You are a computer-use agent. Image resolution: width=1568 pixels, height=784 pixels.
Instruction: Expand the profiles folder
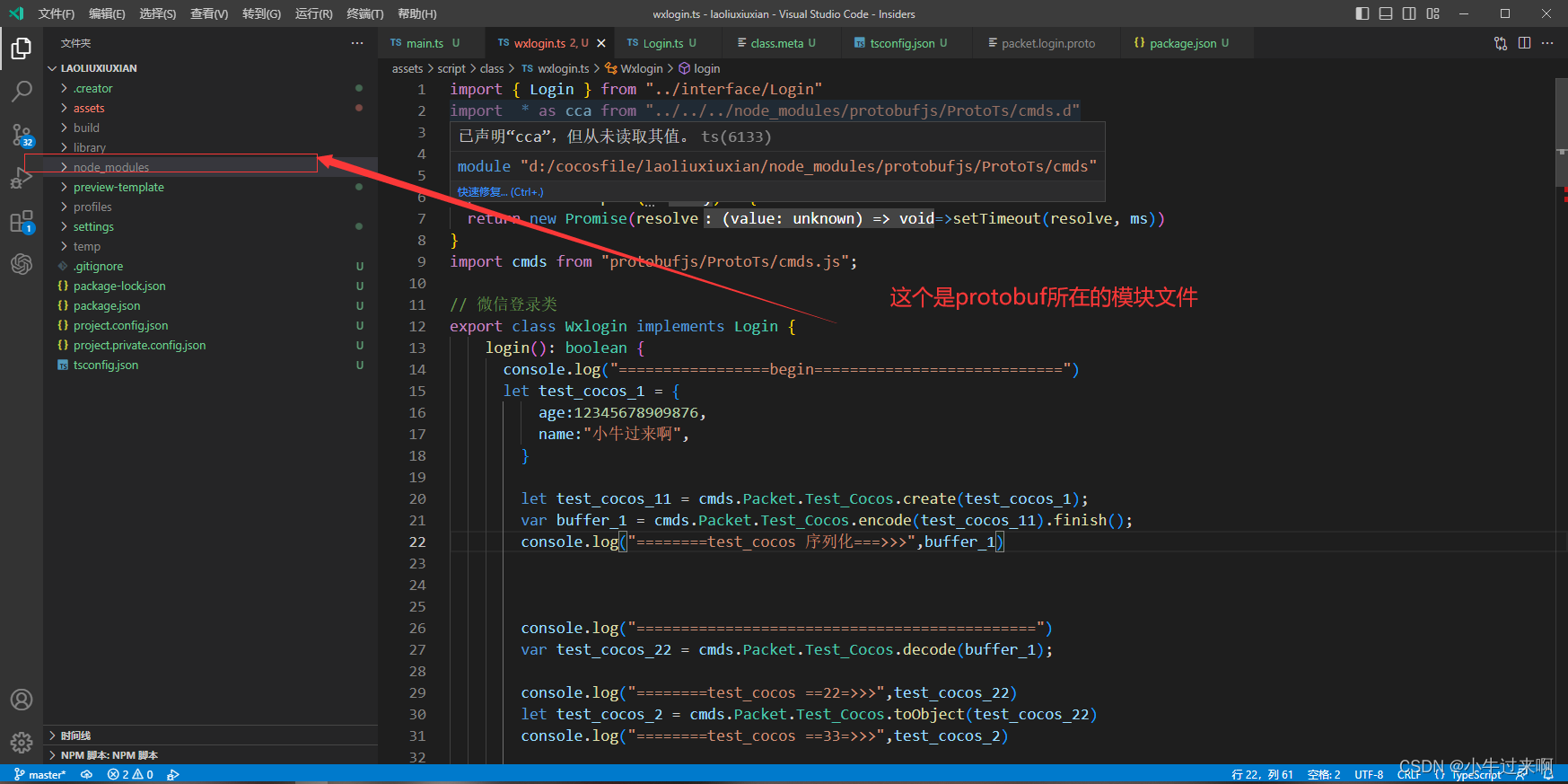click(210, 207)
